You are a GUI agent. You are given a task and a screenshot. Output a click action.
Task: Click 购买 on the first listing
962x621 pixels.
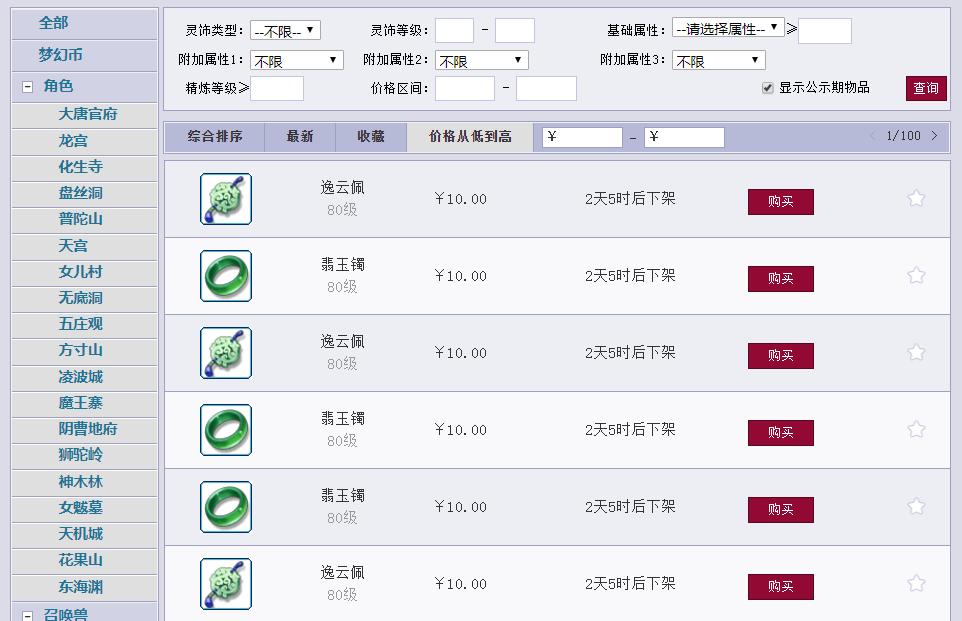[x=780, y=201]
